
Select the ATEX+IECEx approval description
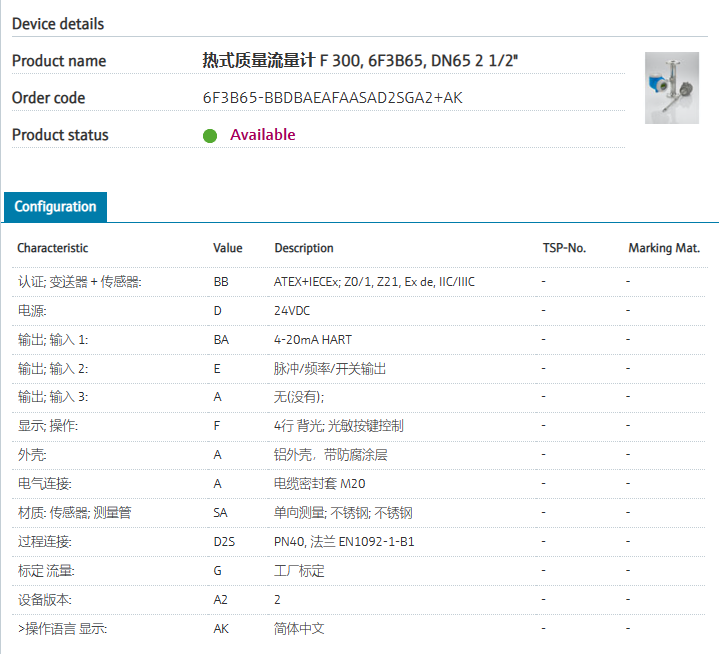[x=374, y=282]
